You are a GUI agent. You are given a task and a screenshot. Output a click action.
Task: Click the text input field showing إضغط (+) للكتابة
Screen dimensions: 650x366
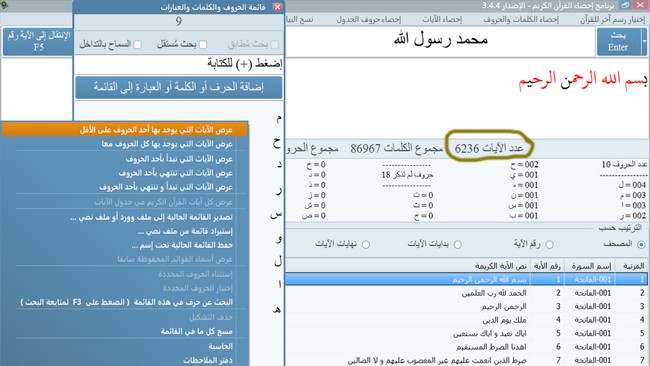pos(179,64)
